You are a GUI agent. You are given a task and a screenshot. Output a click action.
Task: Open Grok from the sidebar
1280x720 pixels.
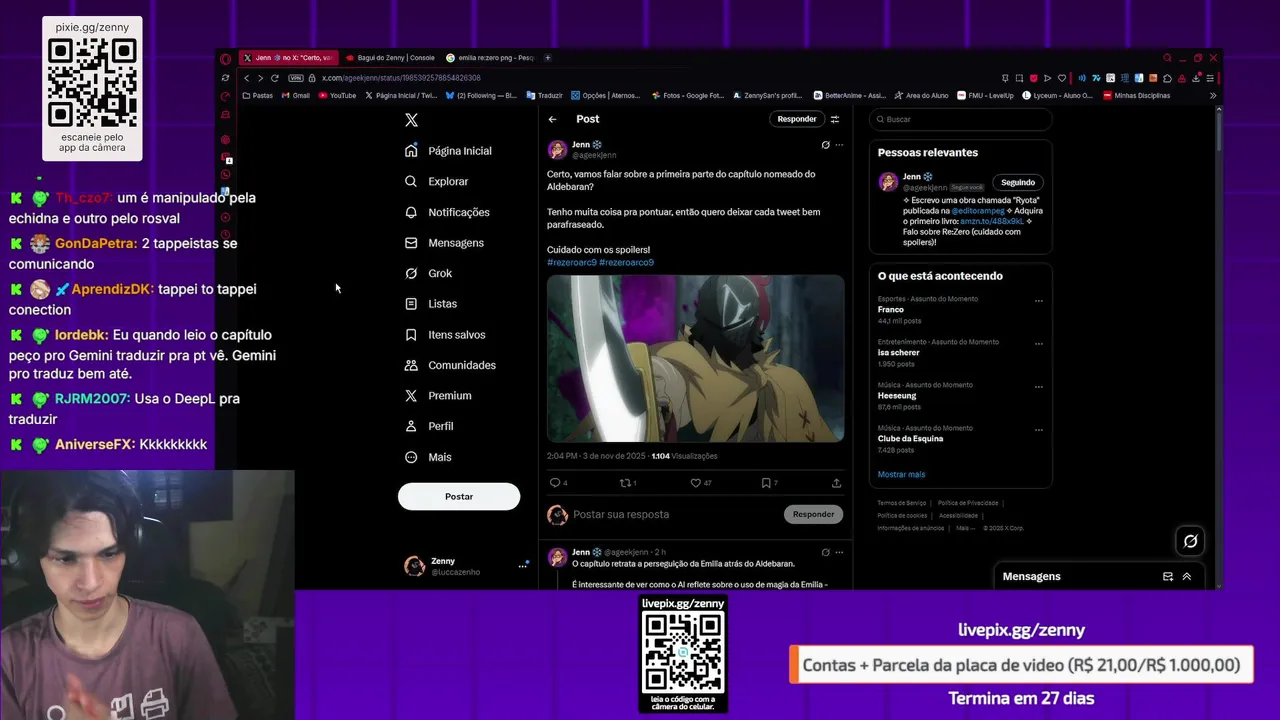click(428, 273)
